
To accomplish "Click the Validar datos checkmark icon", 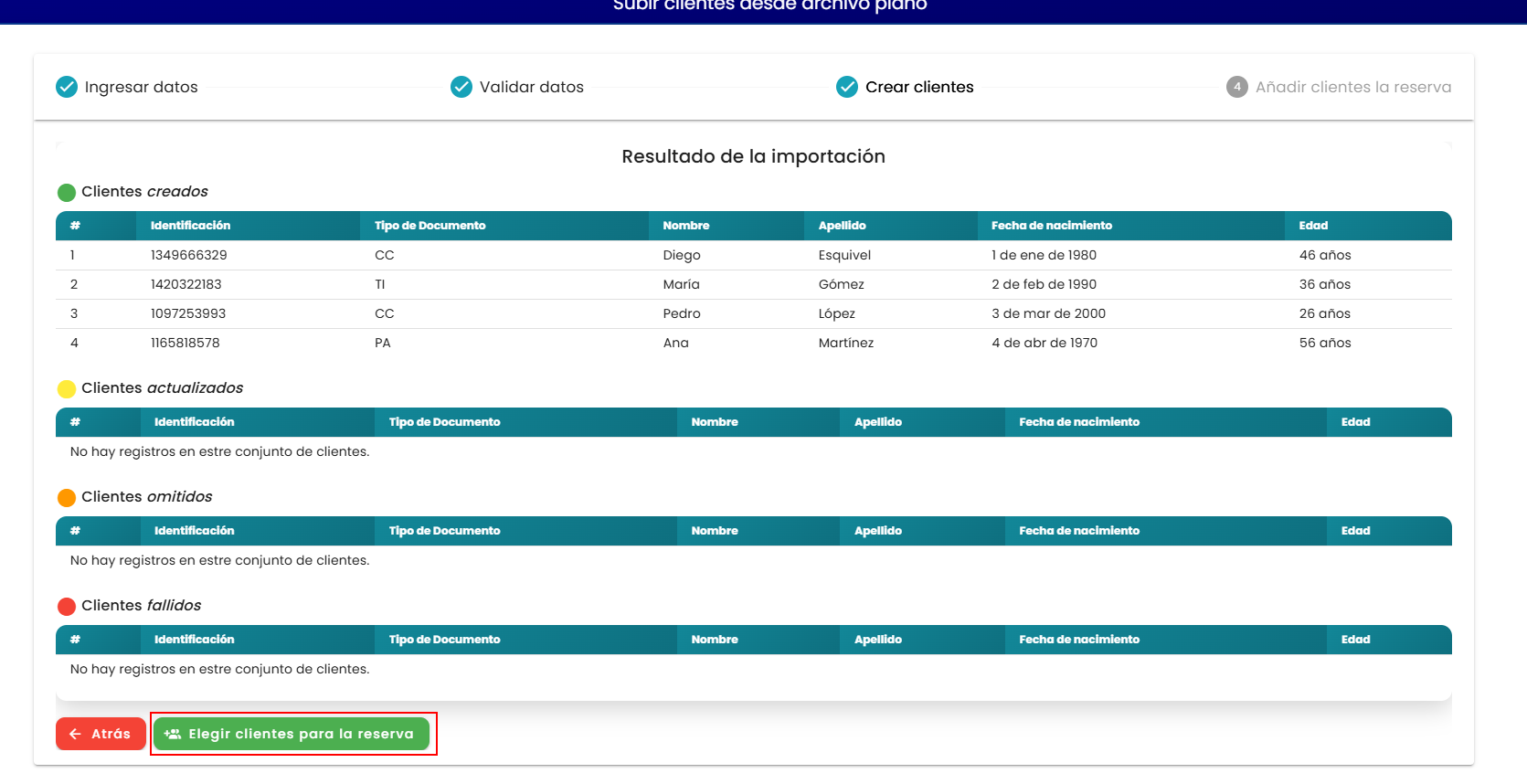I will tap(461, 87).
